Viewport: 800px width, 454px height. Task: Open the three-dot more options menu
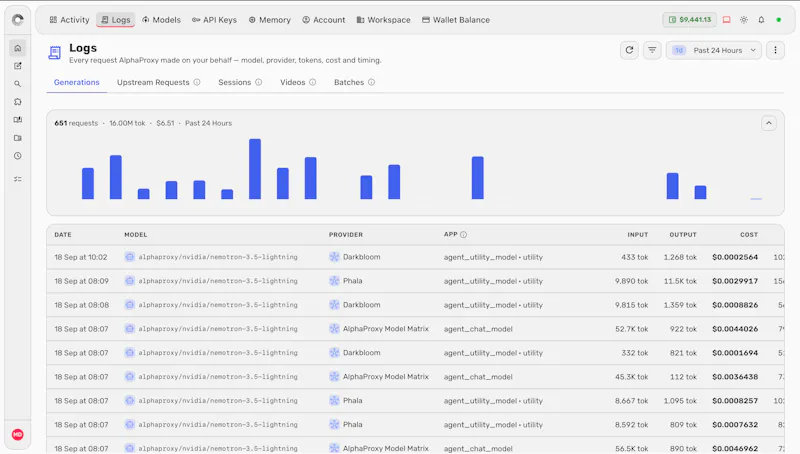tap(775, 50)
